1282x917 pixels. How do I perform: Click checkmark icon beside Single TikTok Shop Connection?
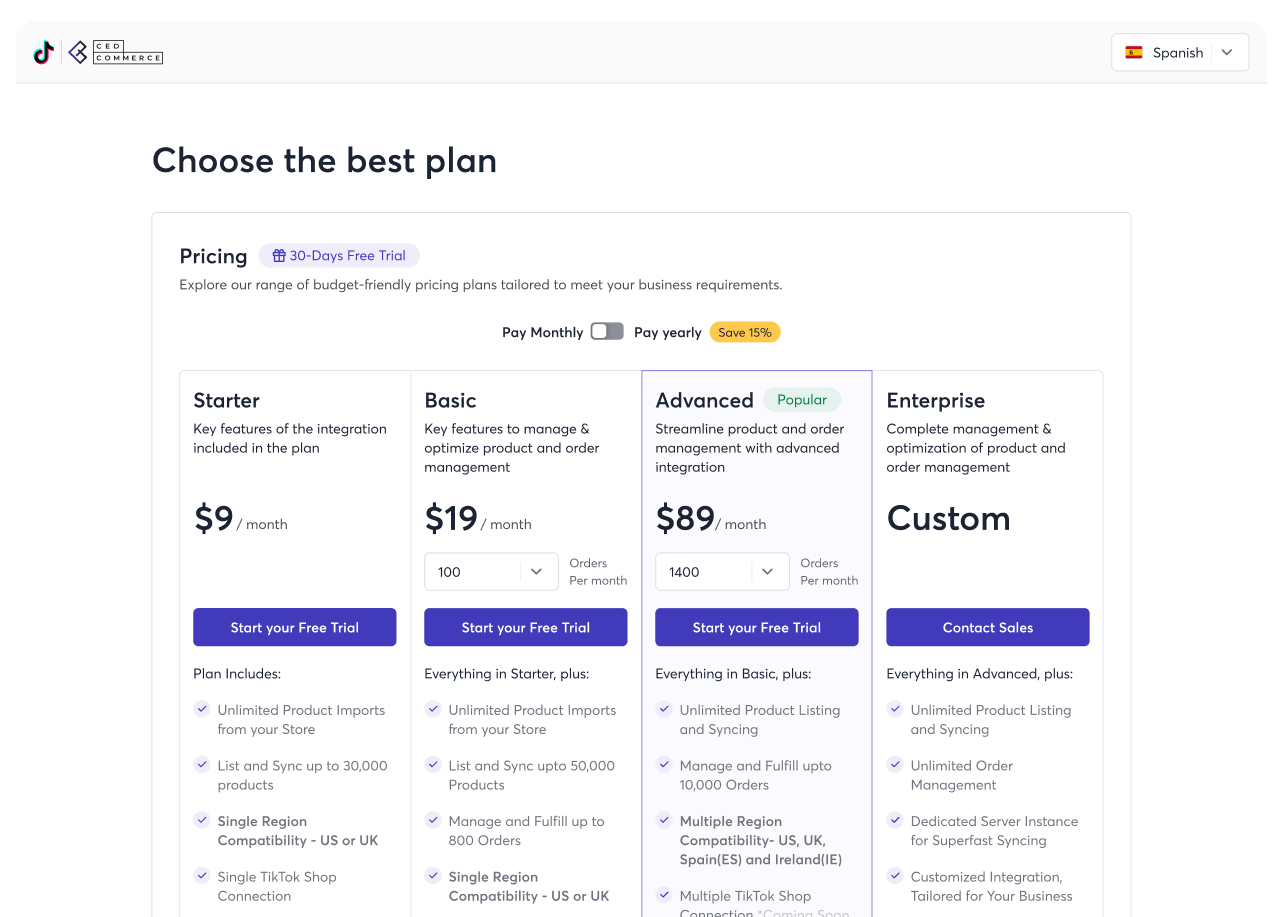(x=202, y=876)
